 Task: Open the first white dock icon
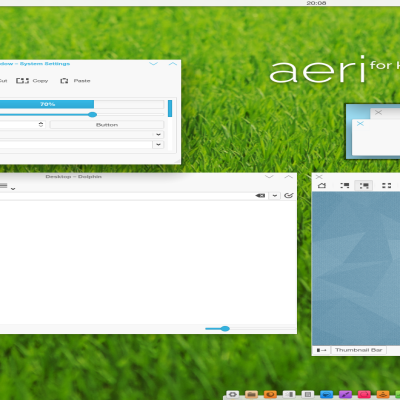233,394
